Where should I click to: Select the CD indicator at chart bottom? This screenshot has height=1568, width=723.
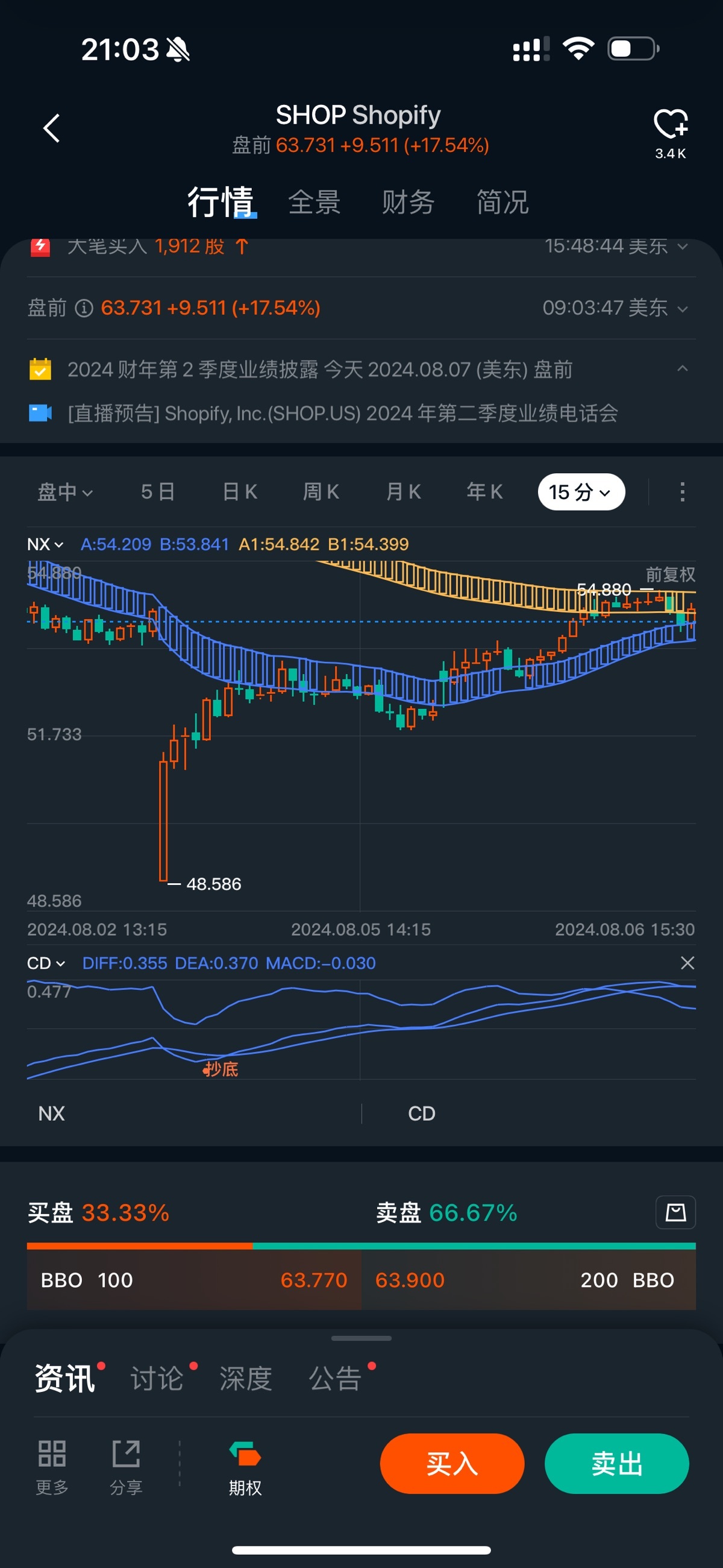pos(421,1113)
